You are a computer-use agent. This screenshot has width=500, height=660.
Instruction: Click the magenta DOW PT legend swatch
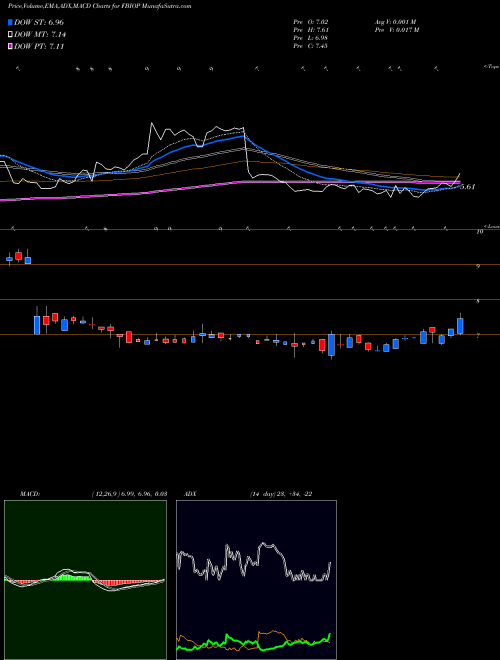coord(10,47)
